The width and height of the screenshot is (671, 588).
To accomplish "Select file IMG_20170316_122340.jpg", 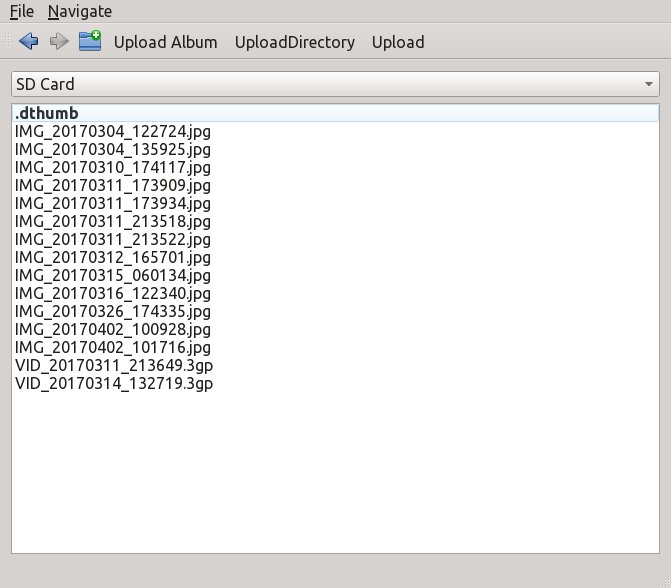I will [336, 293].
